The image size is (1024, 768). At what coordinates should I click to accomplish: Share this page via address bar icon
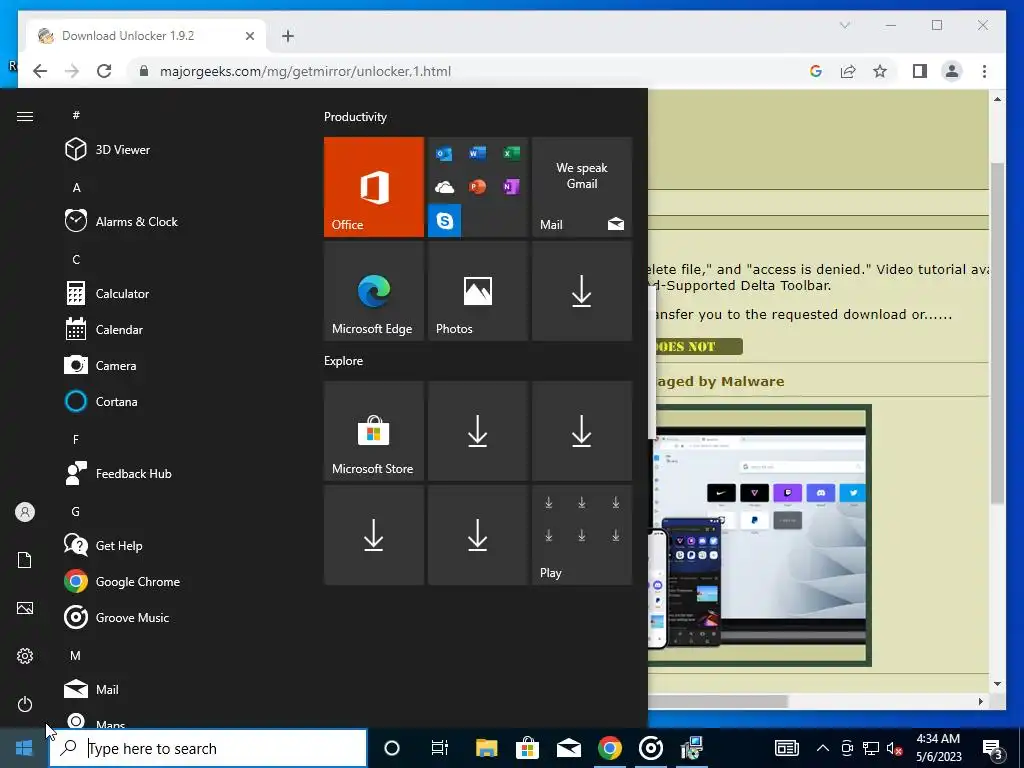tap(848, 71)
